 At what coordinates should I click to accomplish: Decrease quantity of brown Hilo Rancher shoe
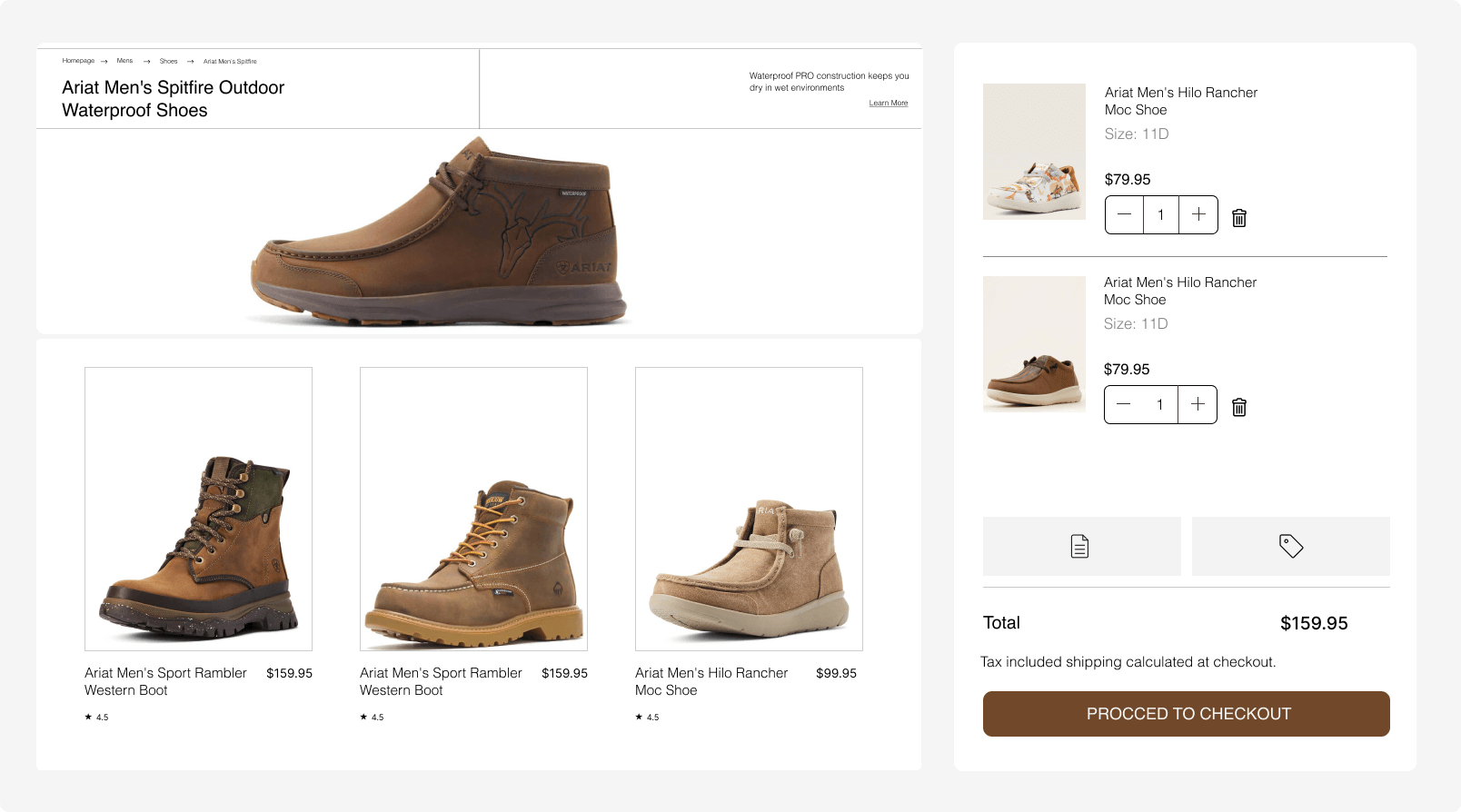[1123, 404]
